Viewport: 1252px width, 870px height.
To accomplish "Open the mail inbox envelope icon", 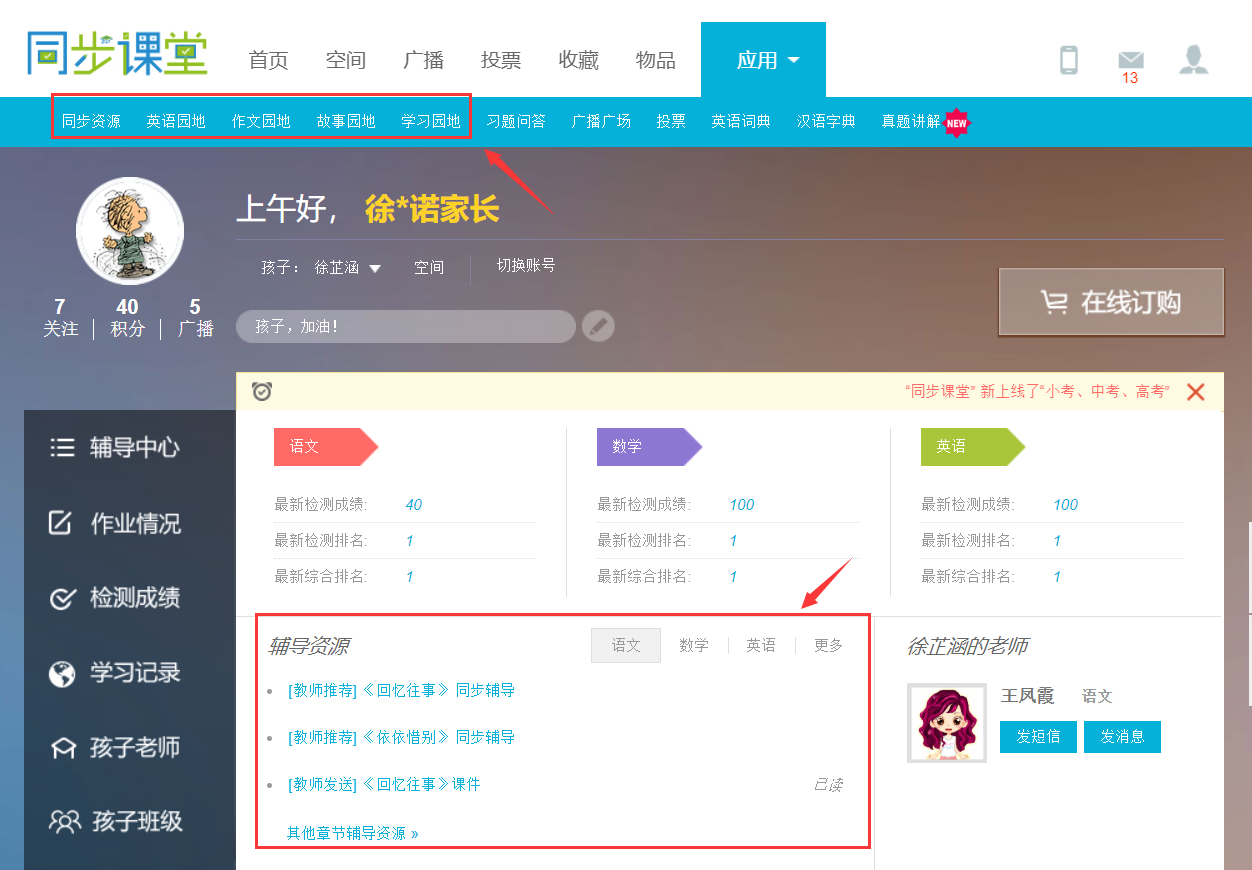I will [x=1130, y=60].
